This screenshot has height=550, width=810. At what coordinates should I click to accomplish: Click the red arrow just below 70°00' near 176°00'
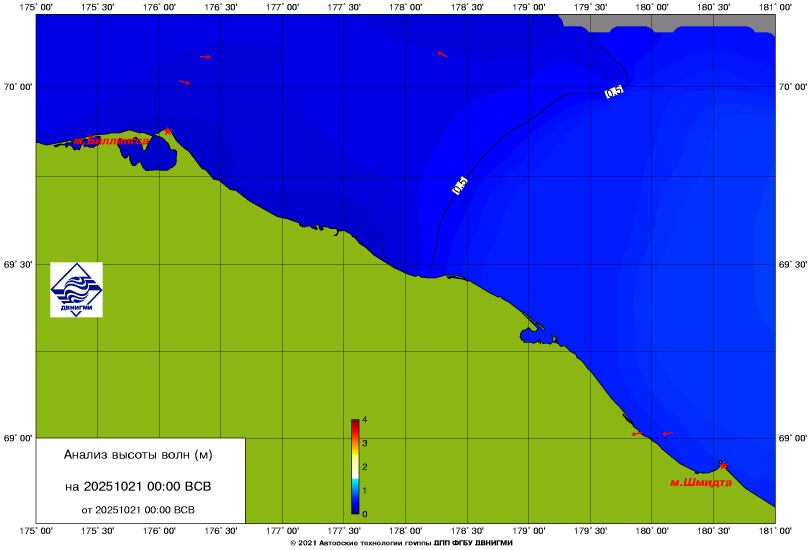tap(184, 82)
